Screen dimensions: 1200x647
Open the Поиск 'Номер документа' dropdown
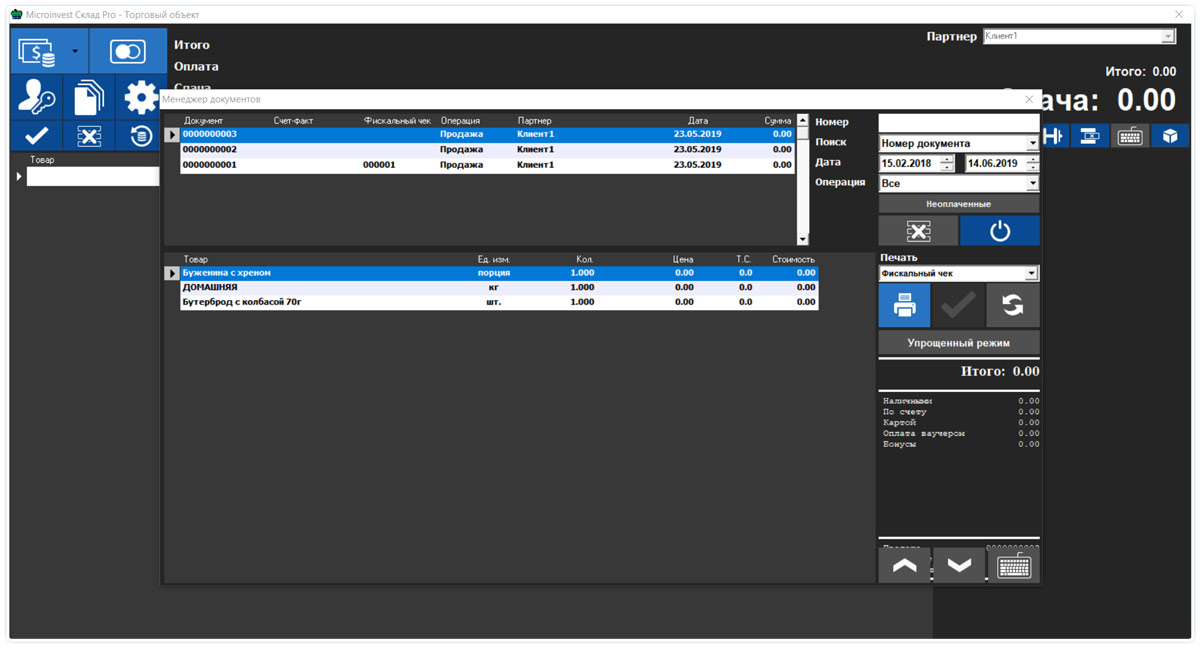point(1032,144)
